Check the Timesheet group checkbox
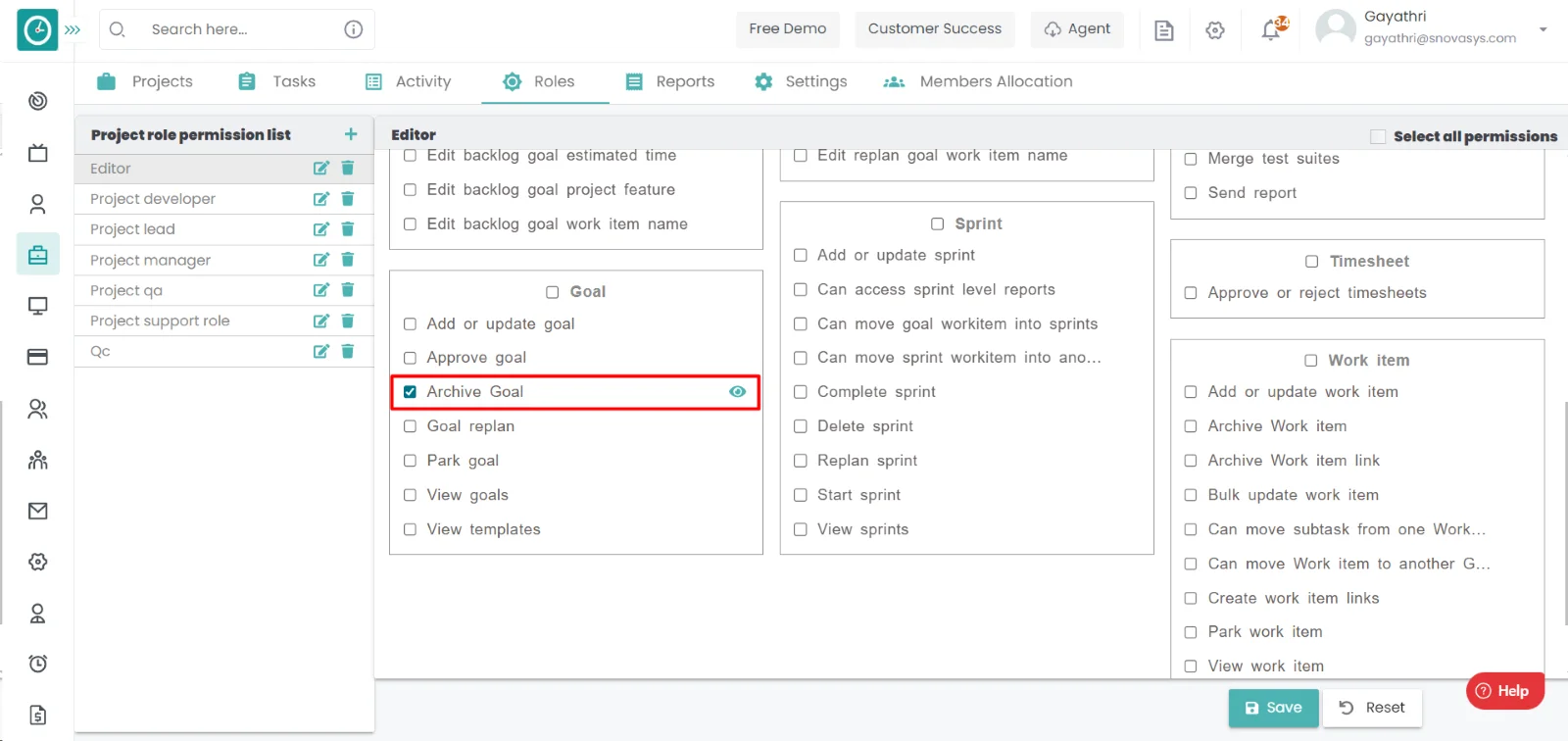Screen dimensions: 1568x741 [1311, 262]
